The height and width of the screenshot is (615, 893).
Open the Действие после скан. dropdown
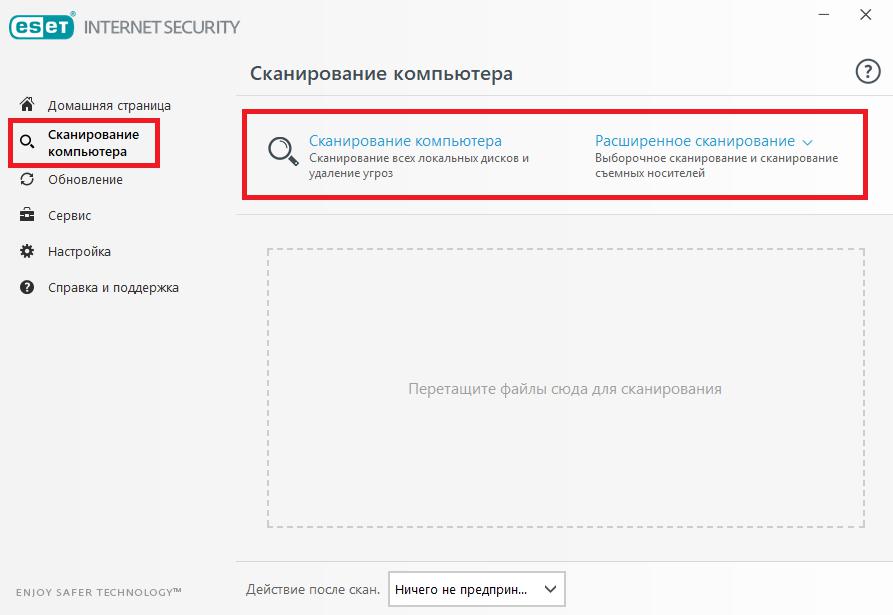[477, 589]
